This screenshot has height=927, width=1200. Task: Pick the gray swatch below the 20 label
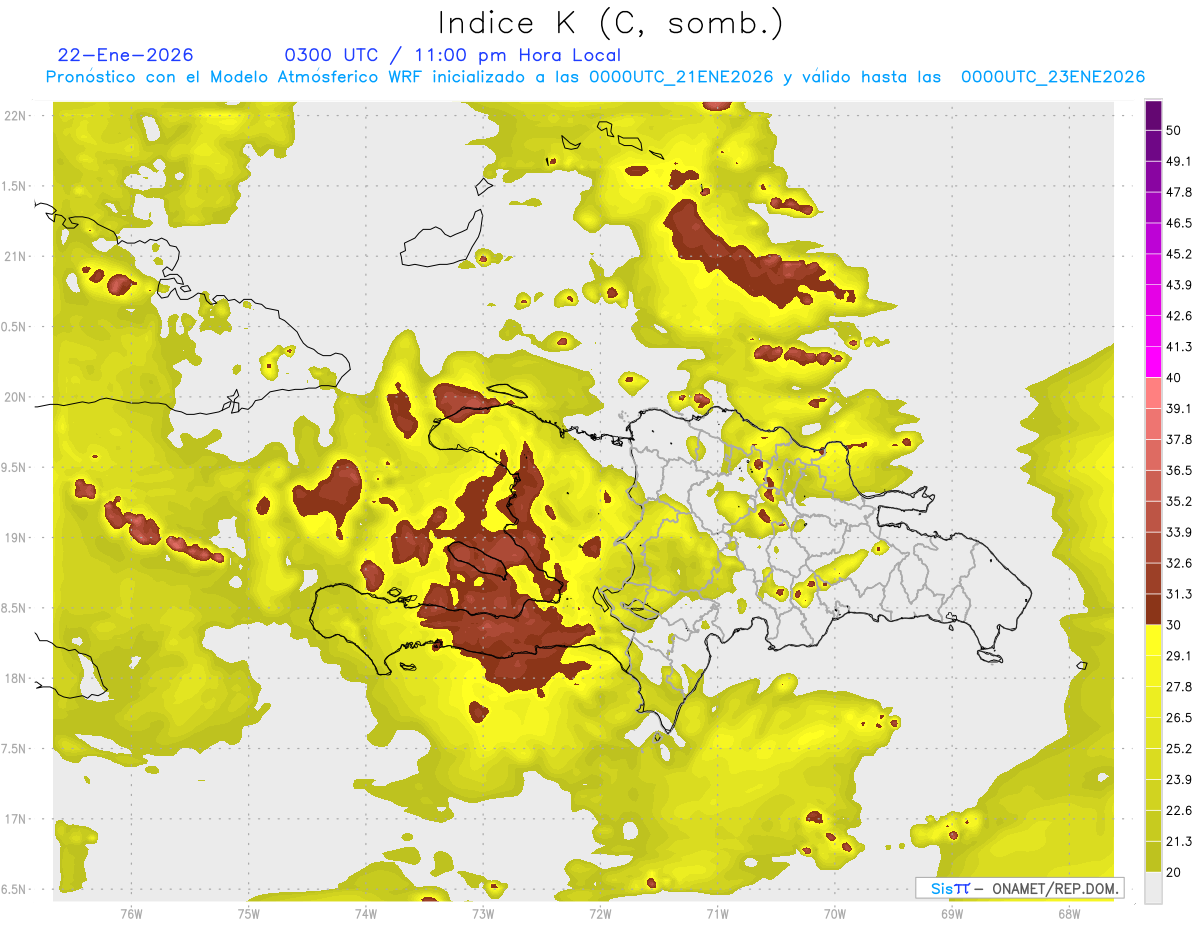coord(1153,888)
